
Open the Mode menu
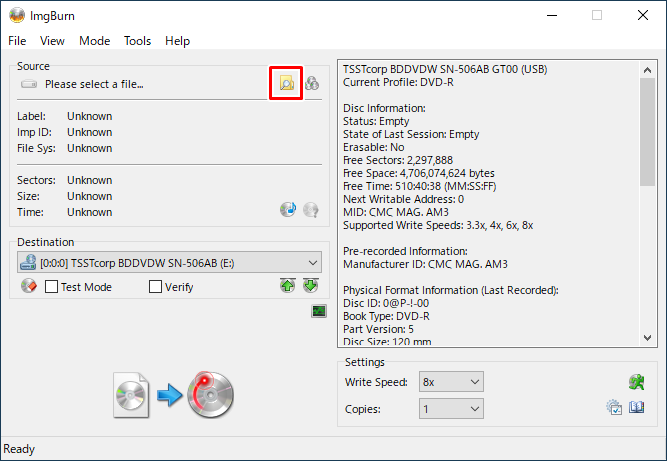94,41
